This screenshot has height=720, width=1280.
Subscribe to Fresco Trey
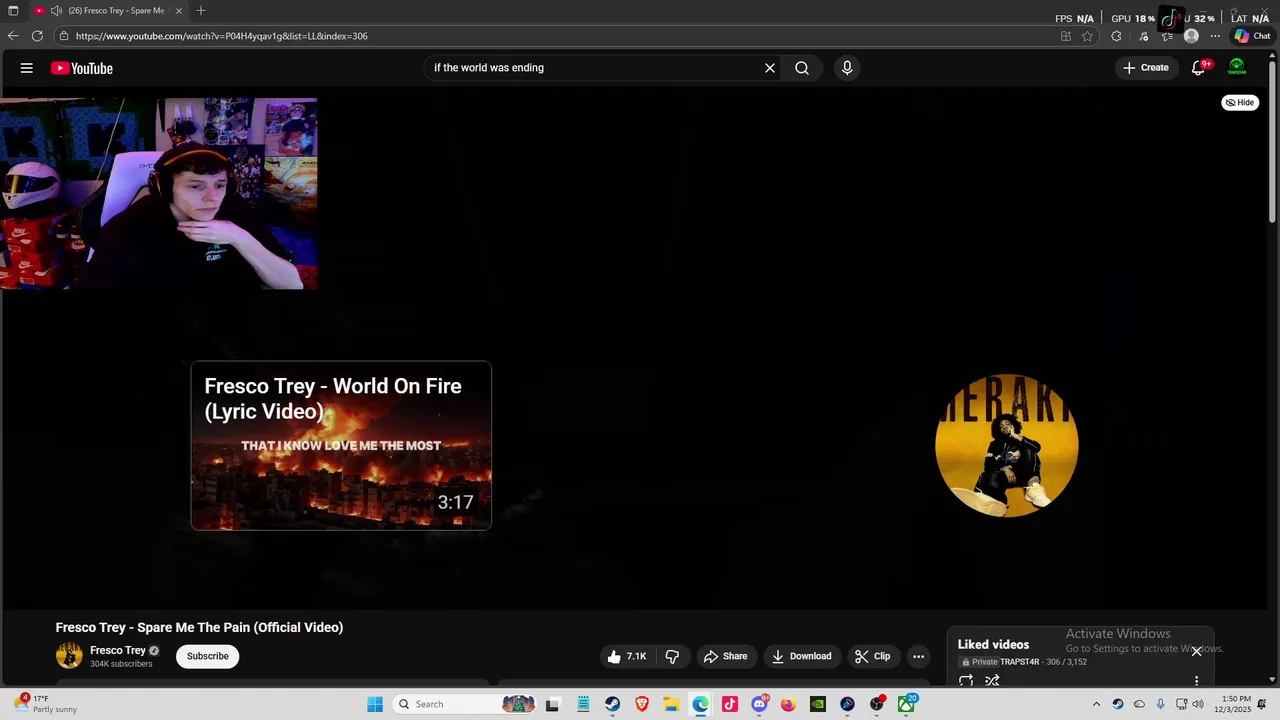[x=208, y=656]
